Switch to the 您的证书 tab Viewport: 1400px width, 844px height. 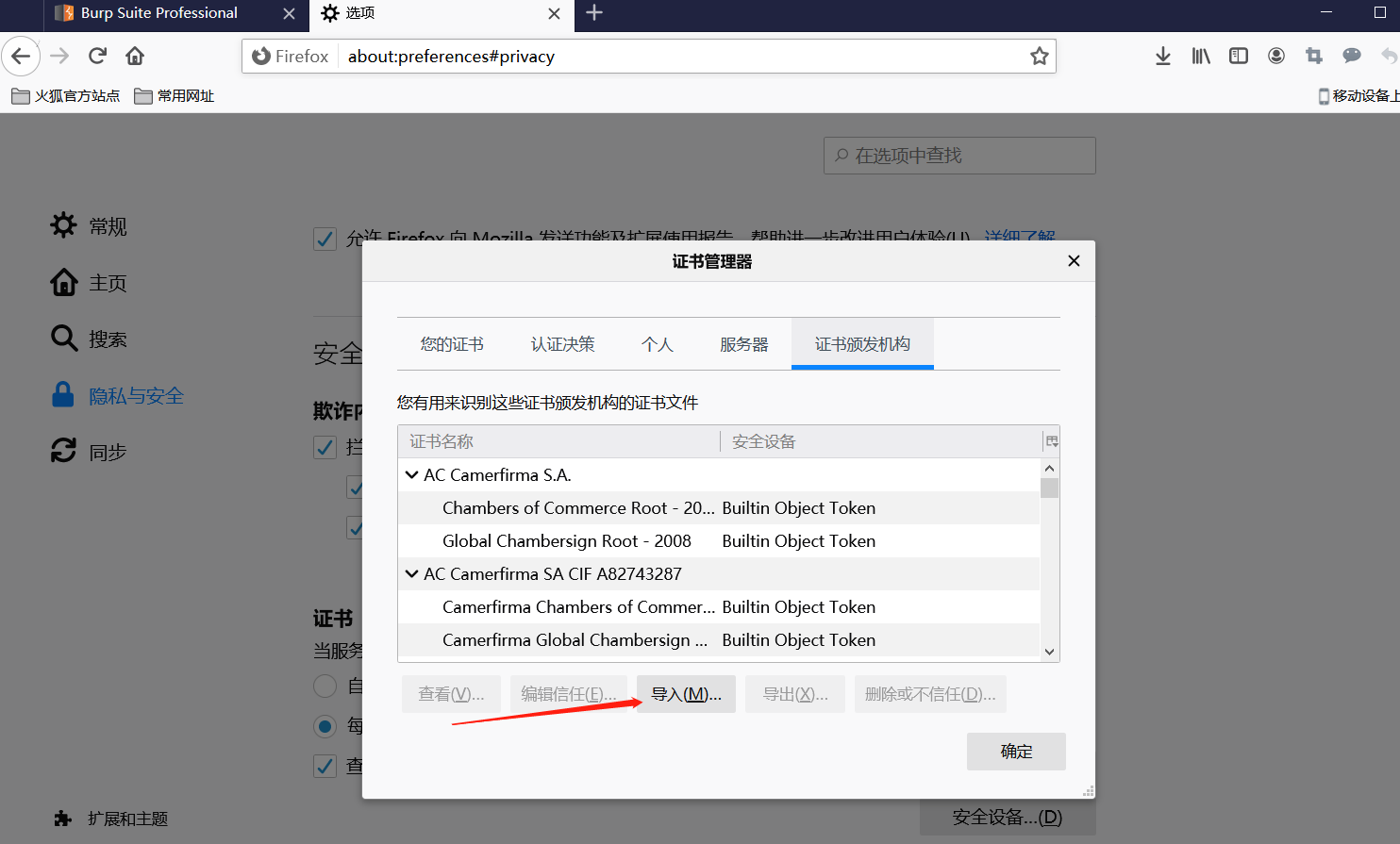tap(453, 344)
